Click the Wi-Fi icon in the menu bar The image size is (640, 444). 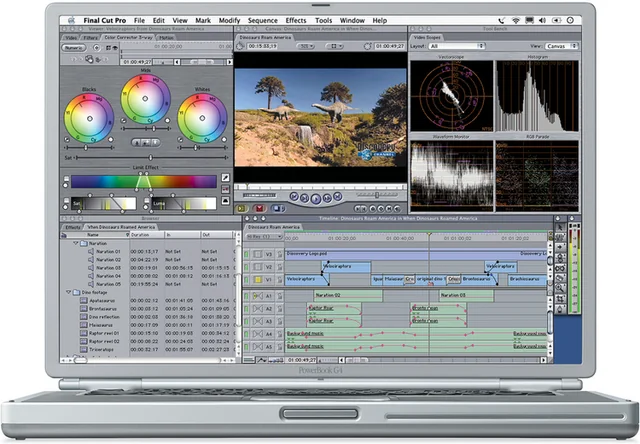coord(516,20)
